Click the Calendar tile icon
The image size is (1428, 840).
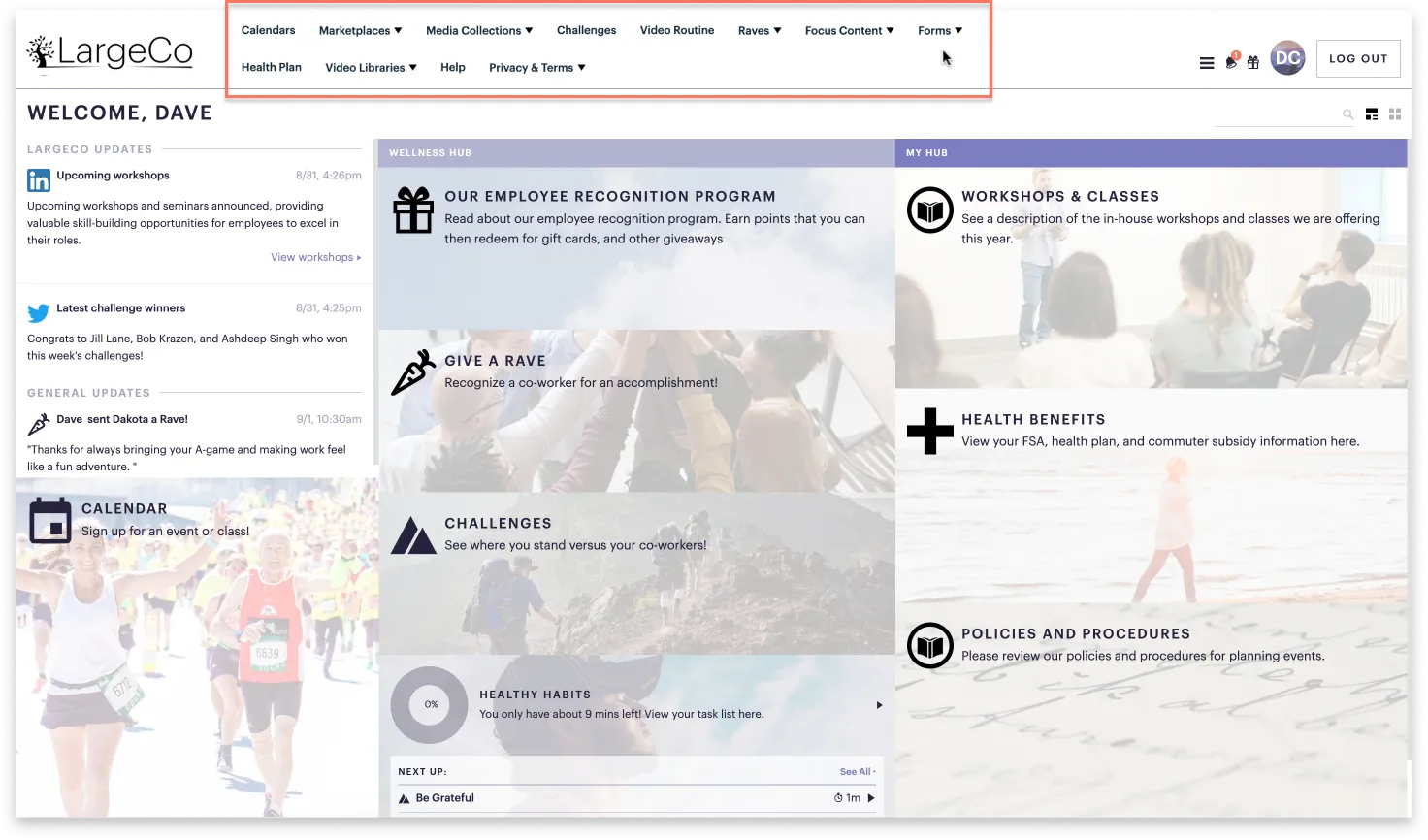pyautogui.click(x=50, y=521)
